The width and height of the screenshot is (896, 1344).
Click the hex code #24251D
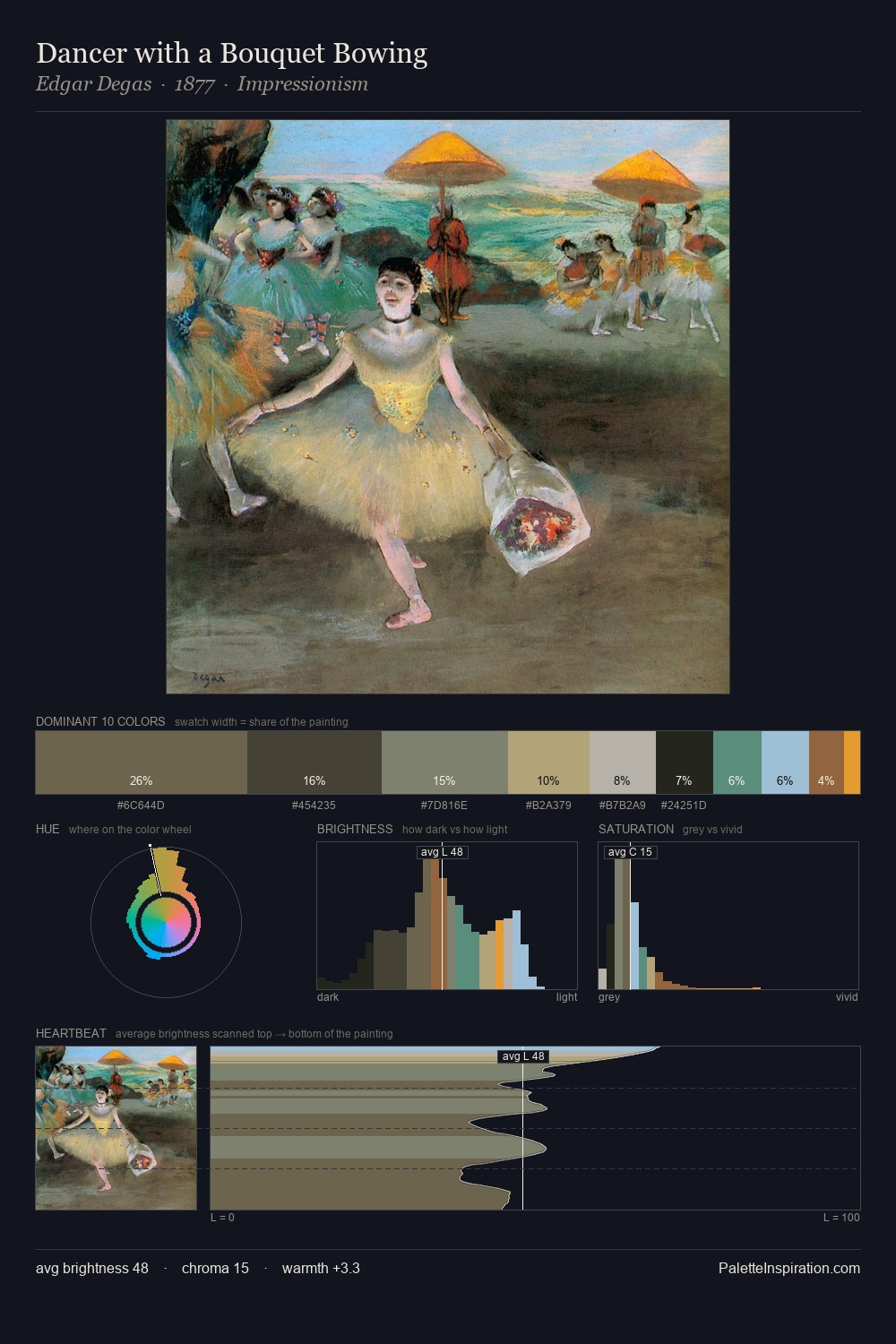[x=684, y=806]
